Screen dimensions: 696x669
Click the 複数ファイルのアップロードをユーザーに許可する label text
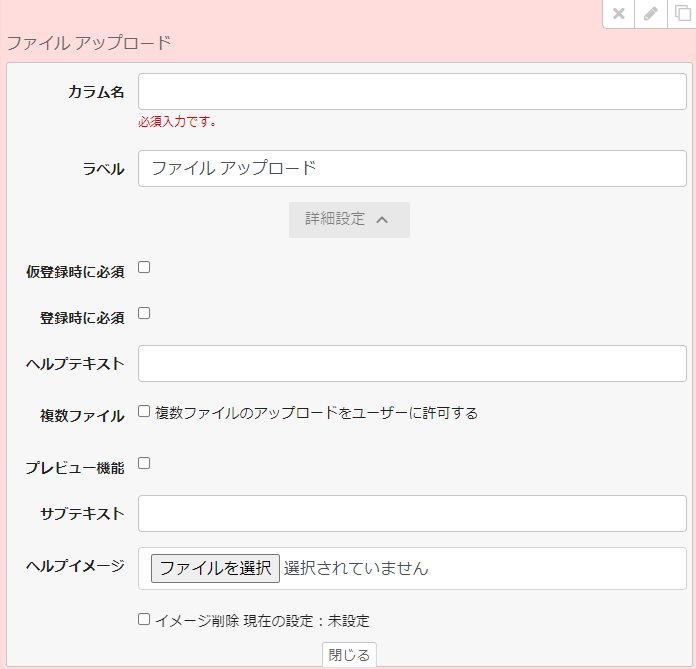pos(316,412)
